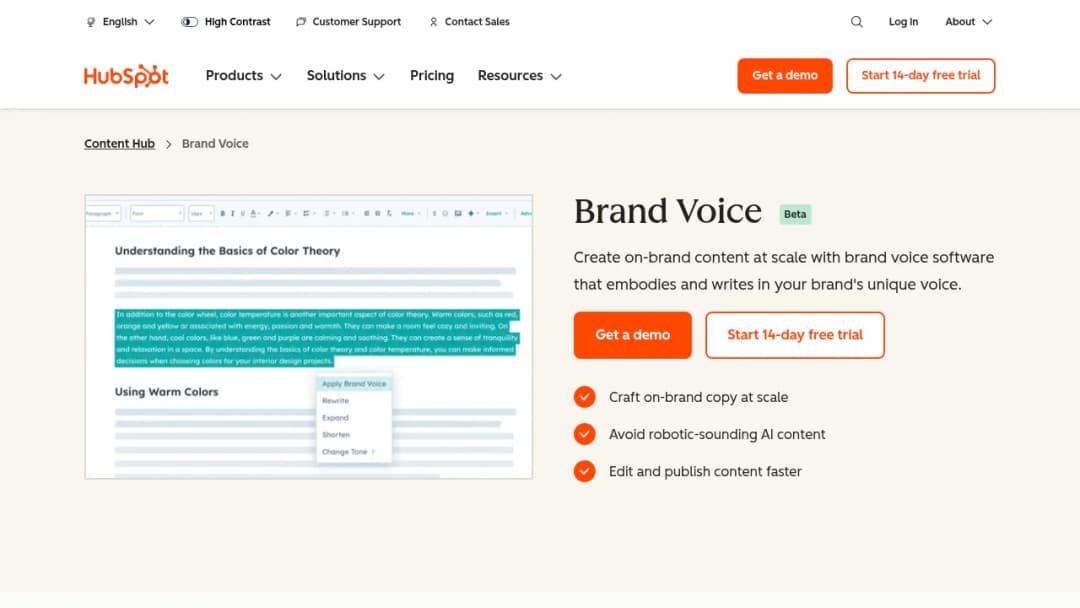This screenshot has width=1080, height=608.
Task: Click the chat icon beside Customer Support
Action: pyautogui.click(x=301, y=22)
